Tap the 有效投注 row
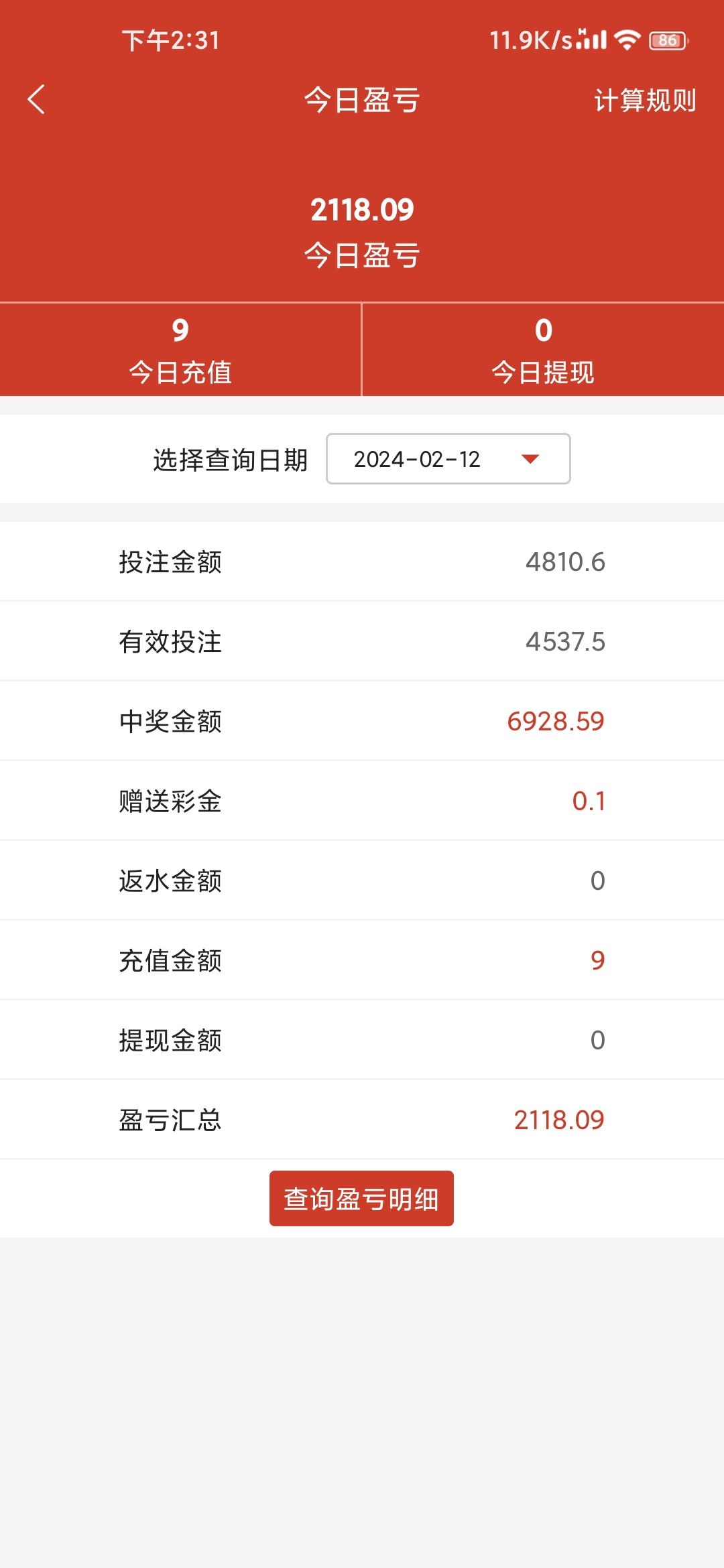724x1568 pixels. point(362,641)
